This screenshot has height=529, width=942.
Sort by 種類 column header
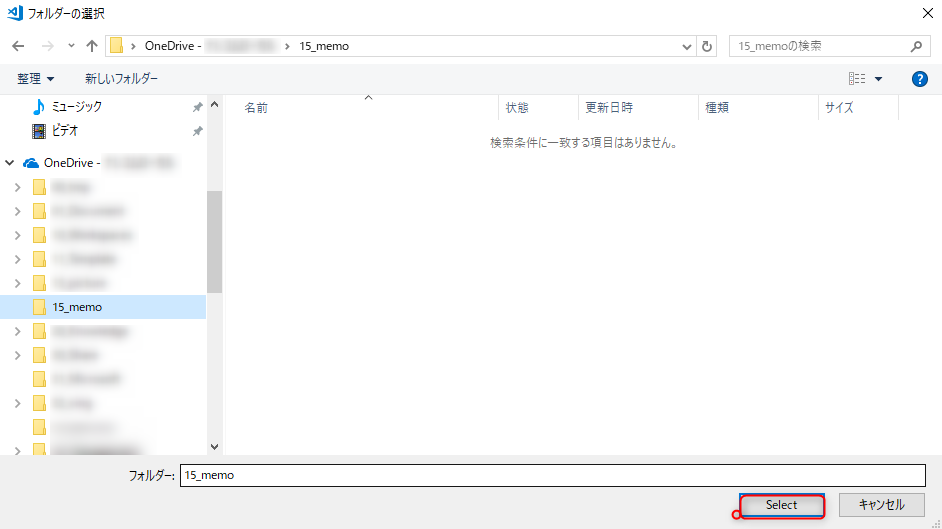(717, 107)
